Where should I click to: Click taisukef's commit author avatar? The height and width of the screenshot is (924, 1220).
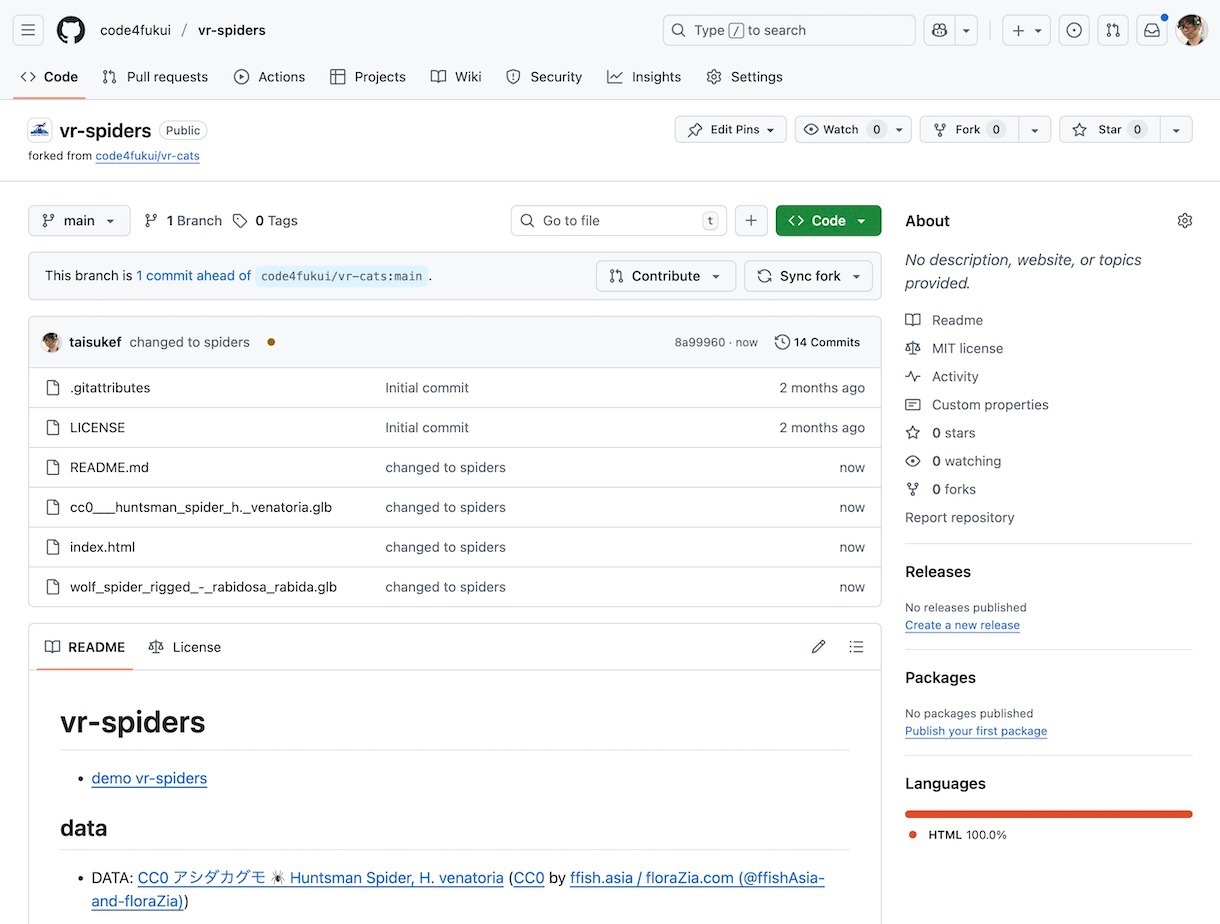(x=52, y=342)
